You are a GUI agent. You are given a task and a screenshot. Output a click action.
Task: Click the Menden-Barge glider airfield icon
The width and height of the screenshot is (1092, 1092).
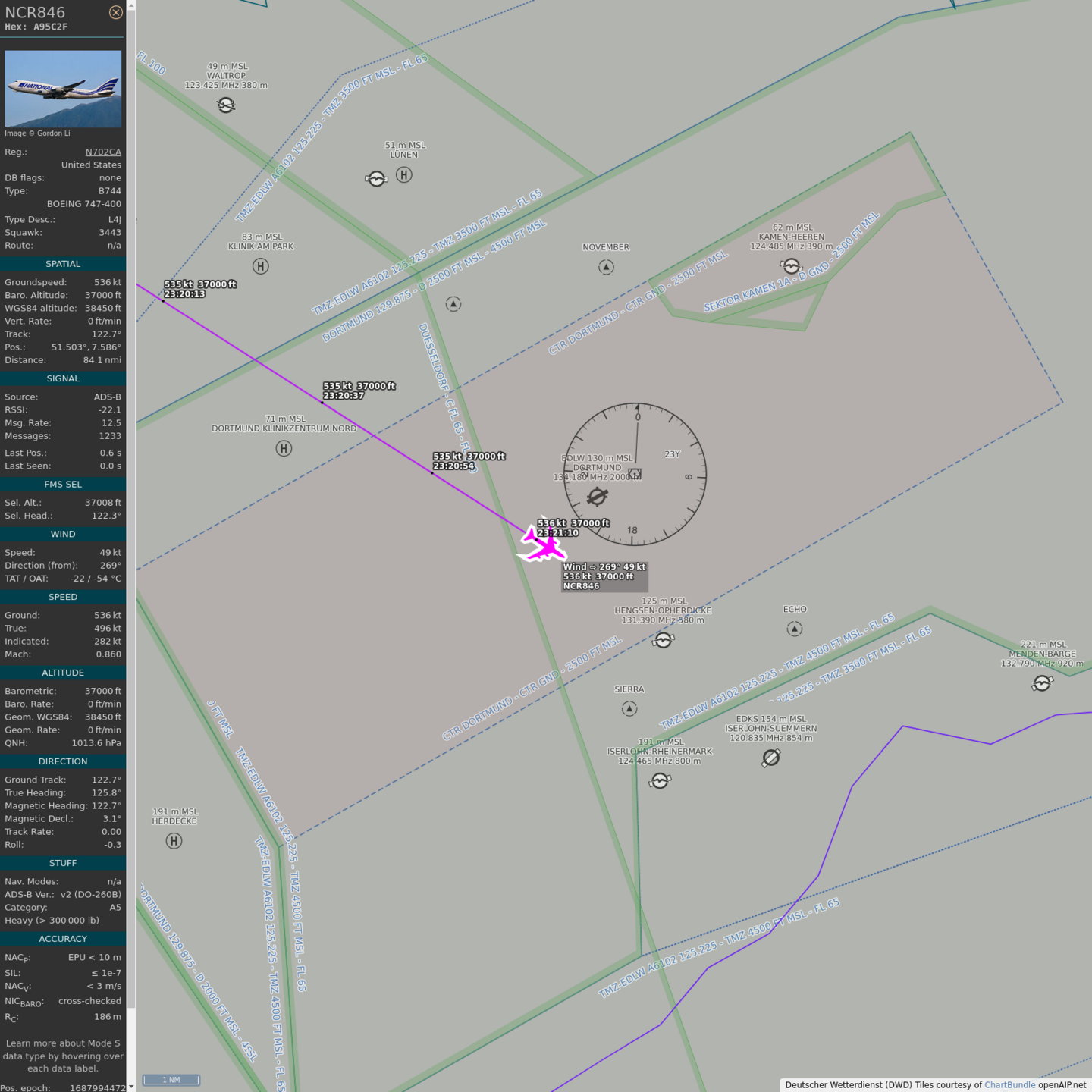(x=1043, y=683)
